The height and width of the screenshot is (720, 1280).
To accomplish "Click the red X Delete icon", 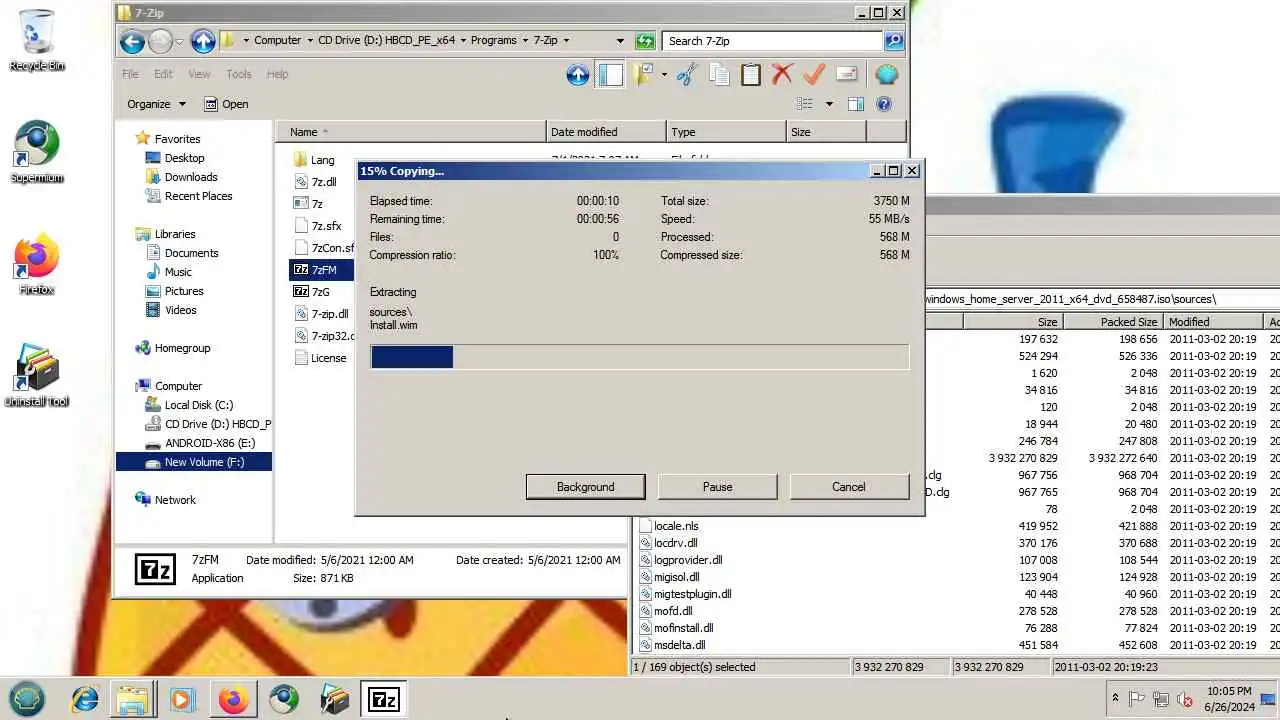I will point(782,74).
